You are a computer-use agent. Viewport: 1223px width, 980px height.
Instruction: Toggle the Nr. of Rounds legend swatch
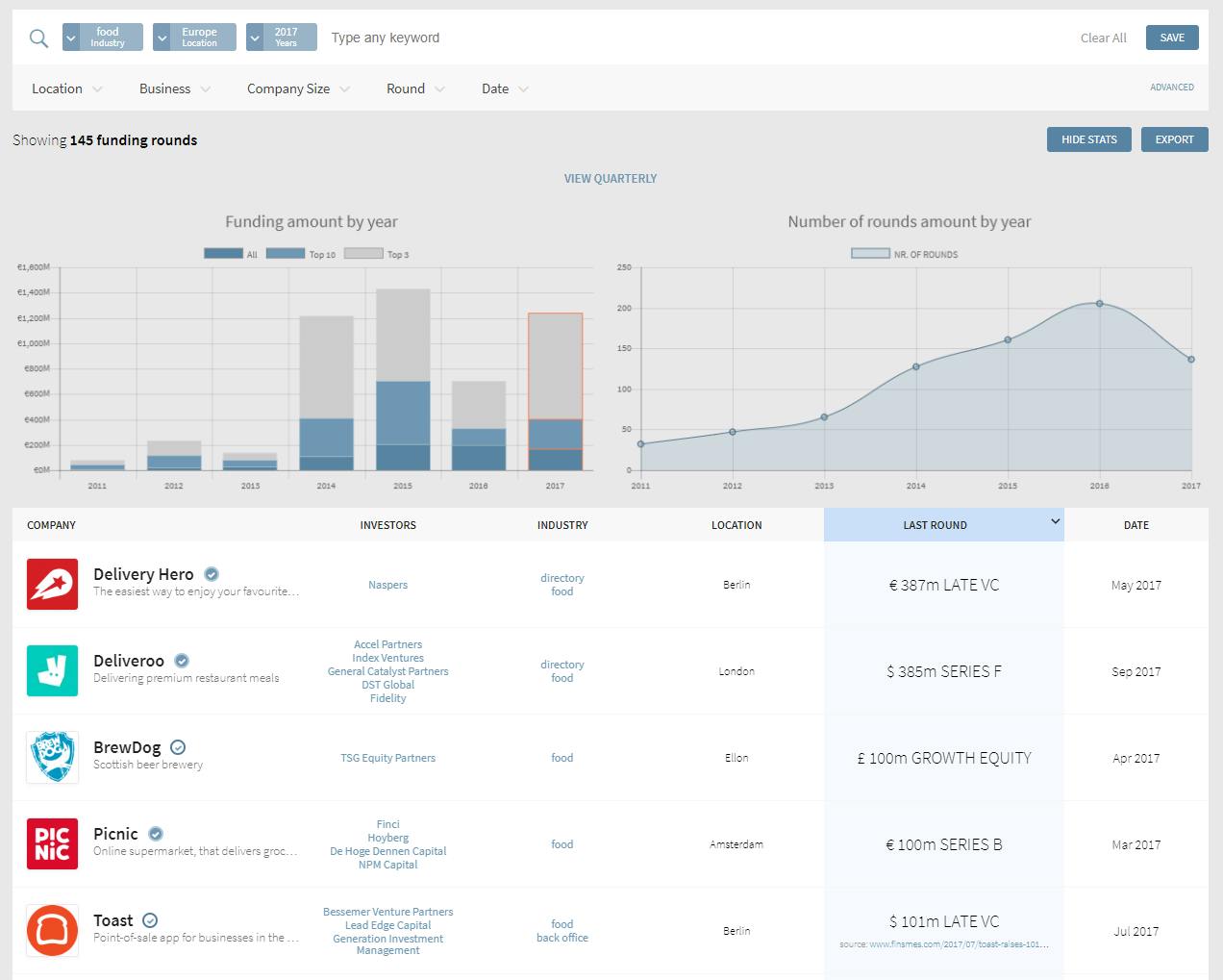coord(870,254)
